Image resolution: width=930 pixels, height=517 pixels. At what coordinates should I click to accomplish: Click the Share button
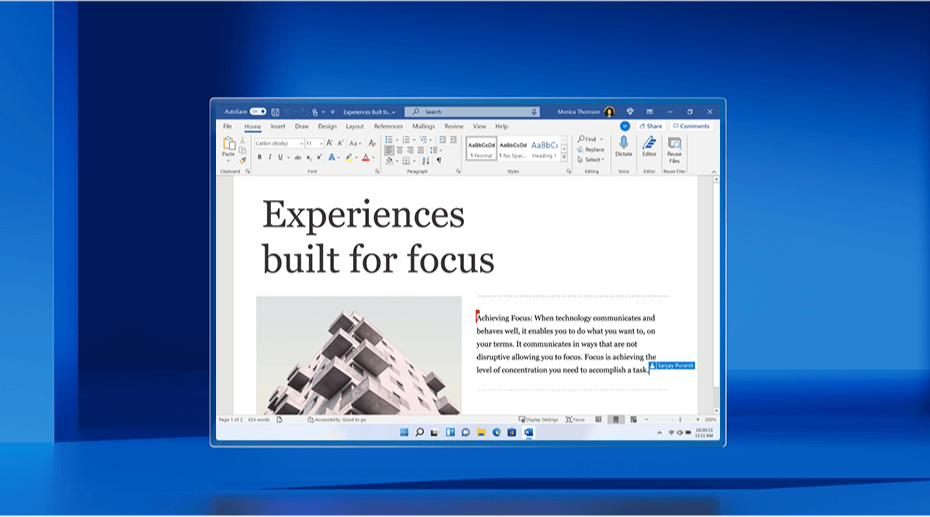click(x=653, y=127)
